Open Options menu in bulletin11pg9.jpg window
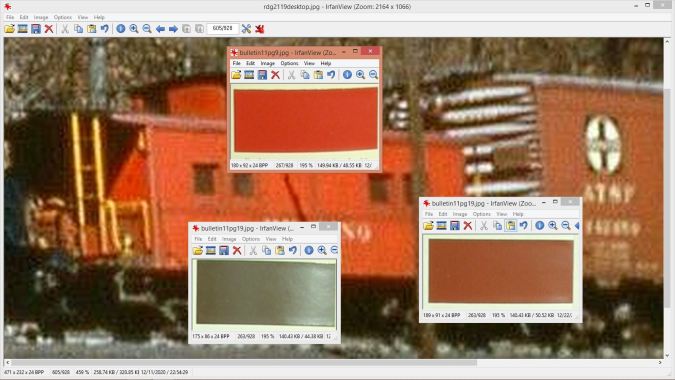 coord(289,63)
